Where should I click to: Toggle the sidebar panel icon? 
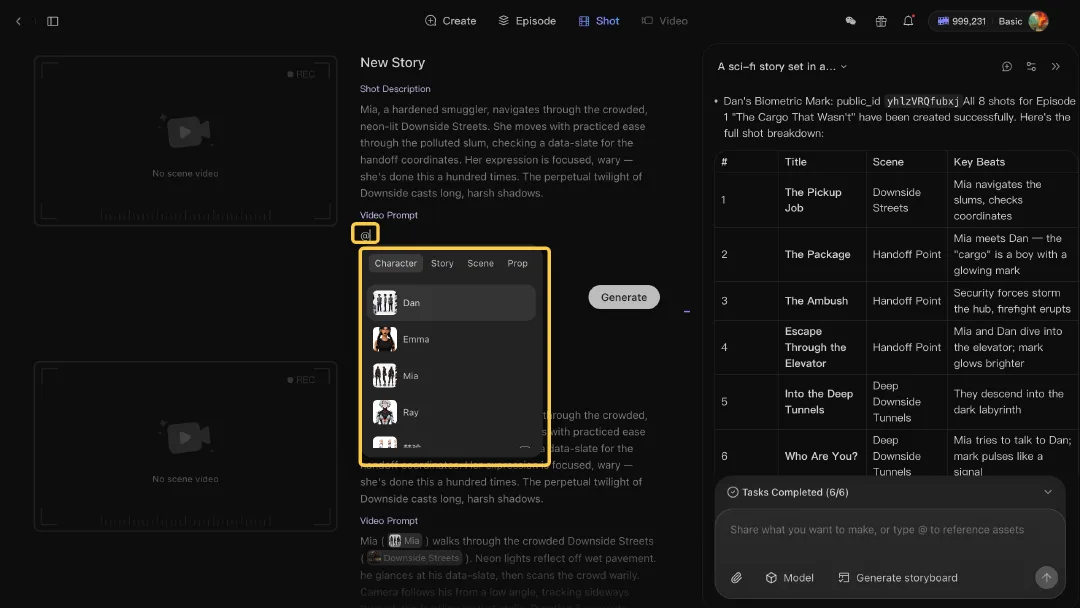(52, 21)
